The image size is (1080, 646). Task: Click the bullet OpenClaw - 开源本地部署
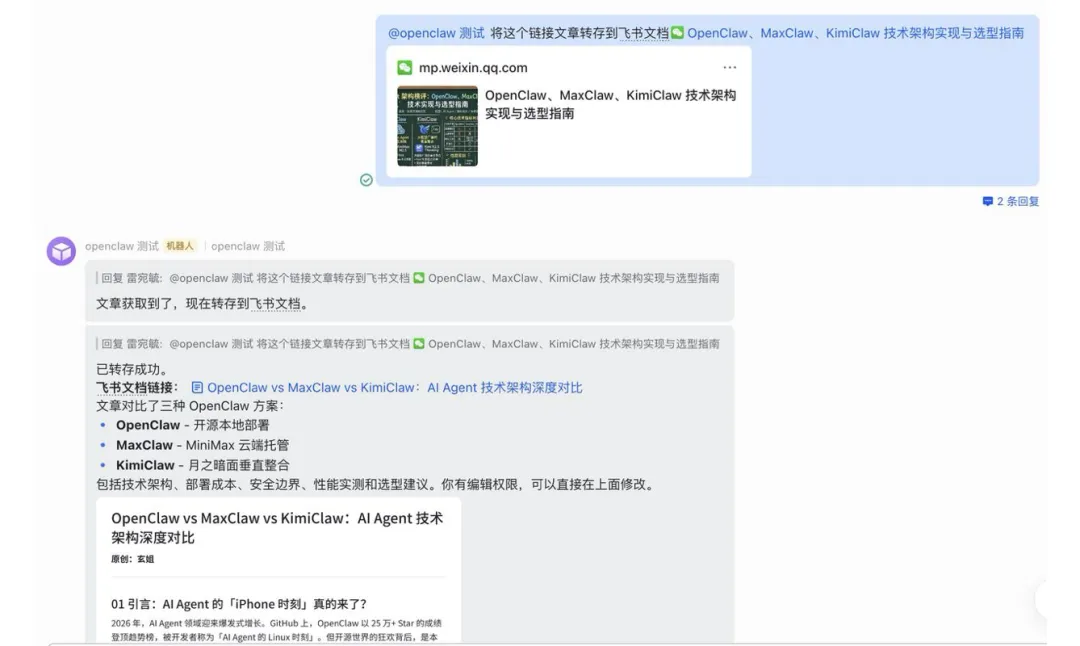[192, 425]
